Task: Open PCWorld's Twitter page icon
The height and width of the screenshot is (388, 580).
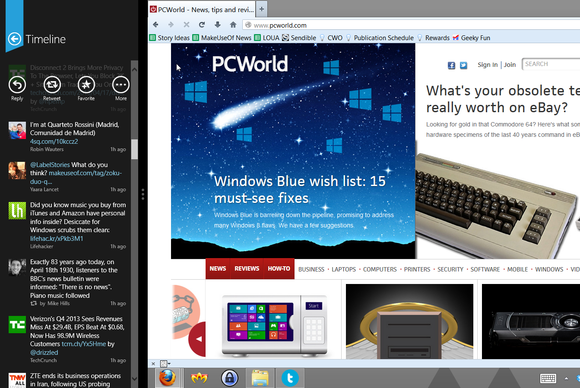Action: tap(463, 65)
